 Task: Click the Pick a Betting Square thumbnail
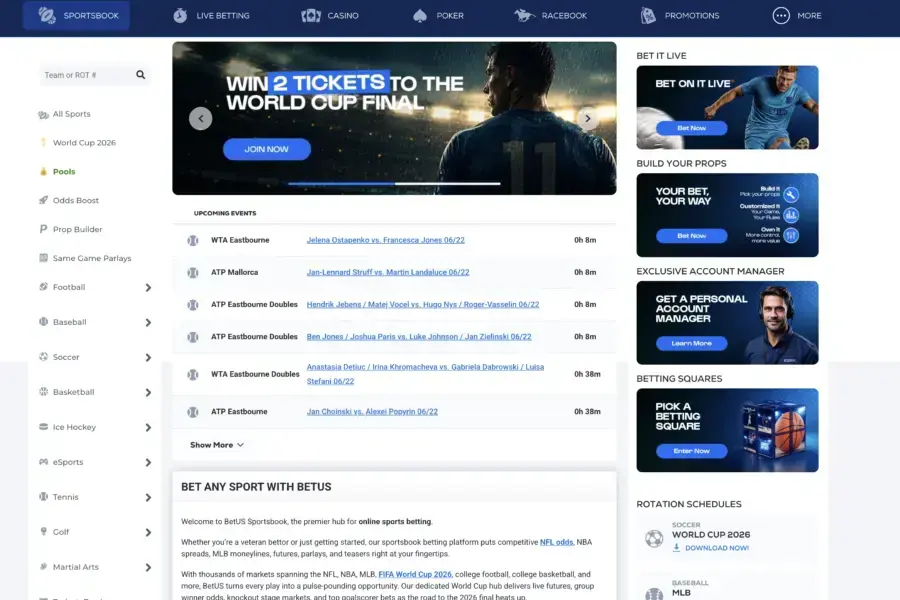pos(727,430)
